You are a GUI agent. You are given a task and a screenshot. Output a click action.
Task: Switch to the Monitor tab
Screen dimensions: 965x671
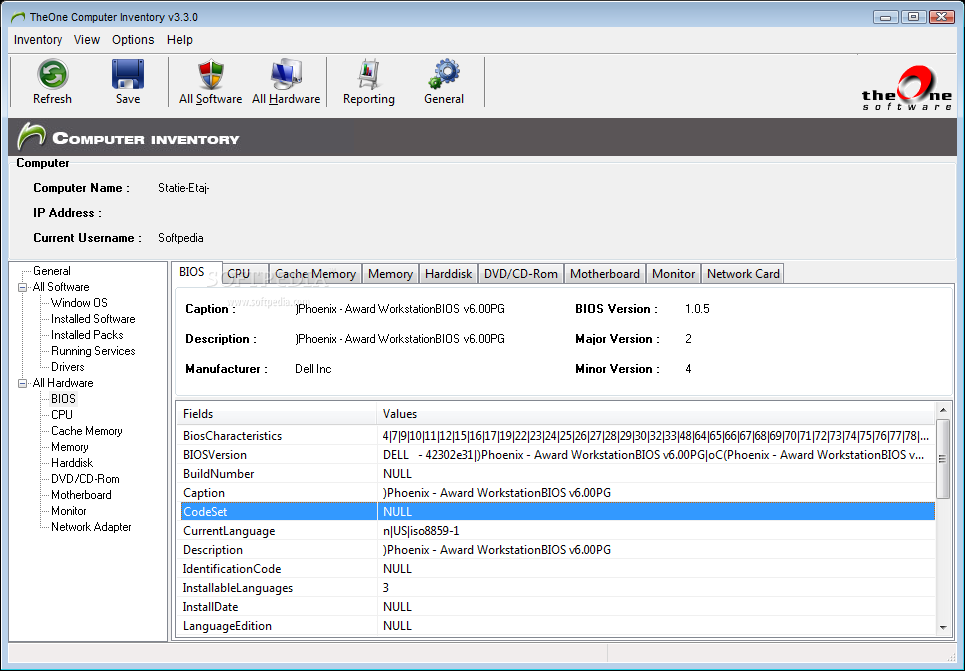(673, 273)
